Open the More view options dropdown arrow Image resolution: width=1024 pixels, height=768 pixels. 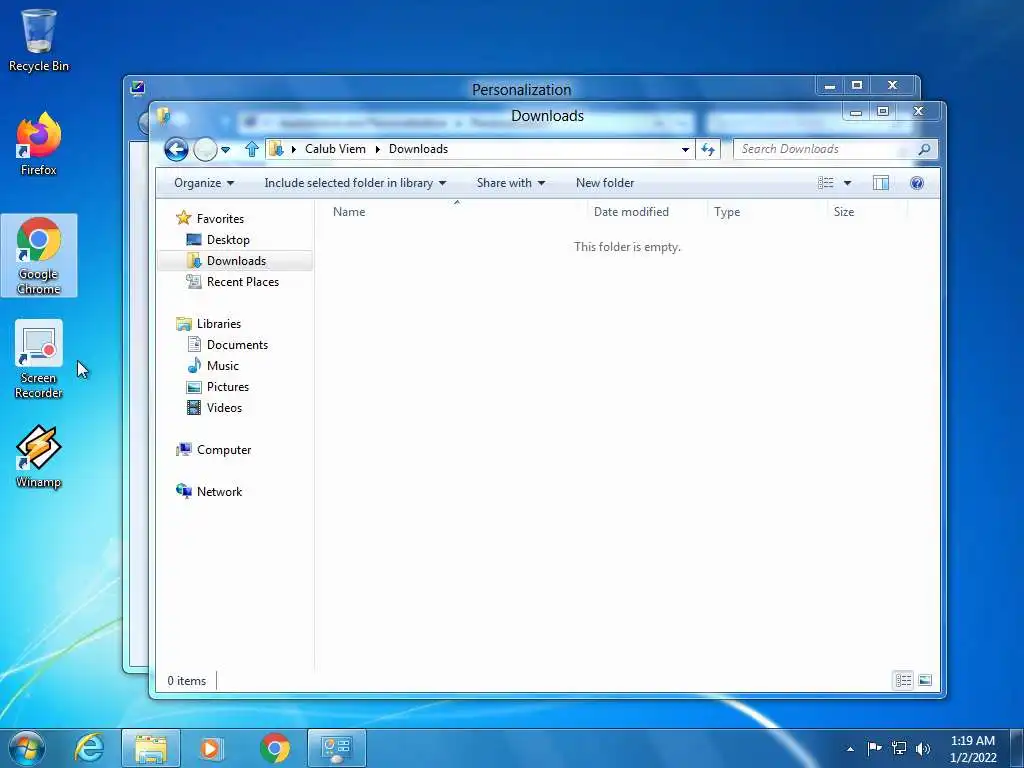847,183
